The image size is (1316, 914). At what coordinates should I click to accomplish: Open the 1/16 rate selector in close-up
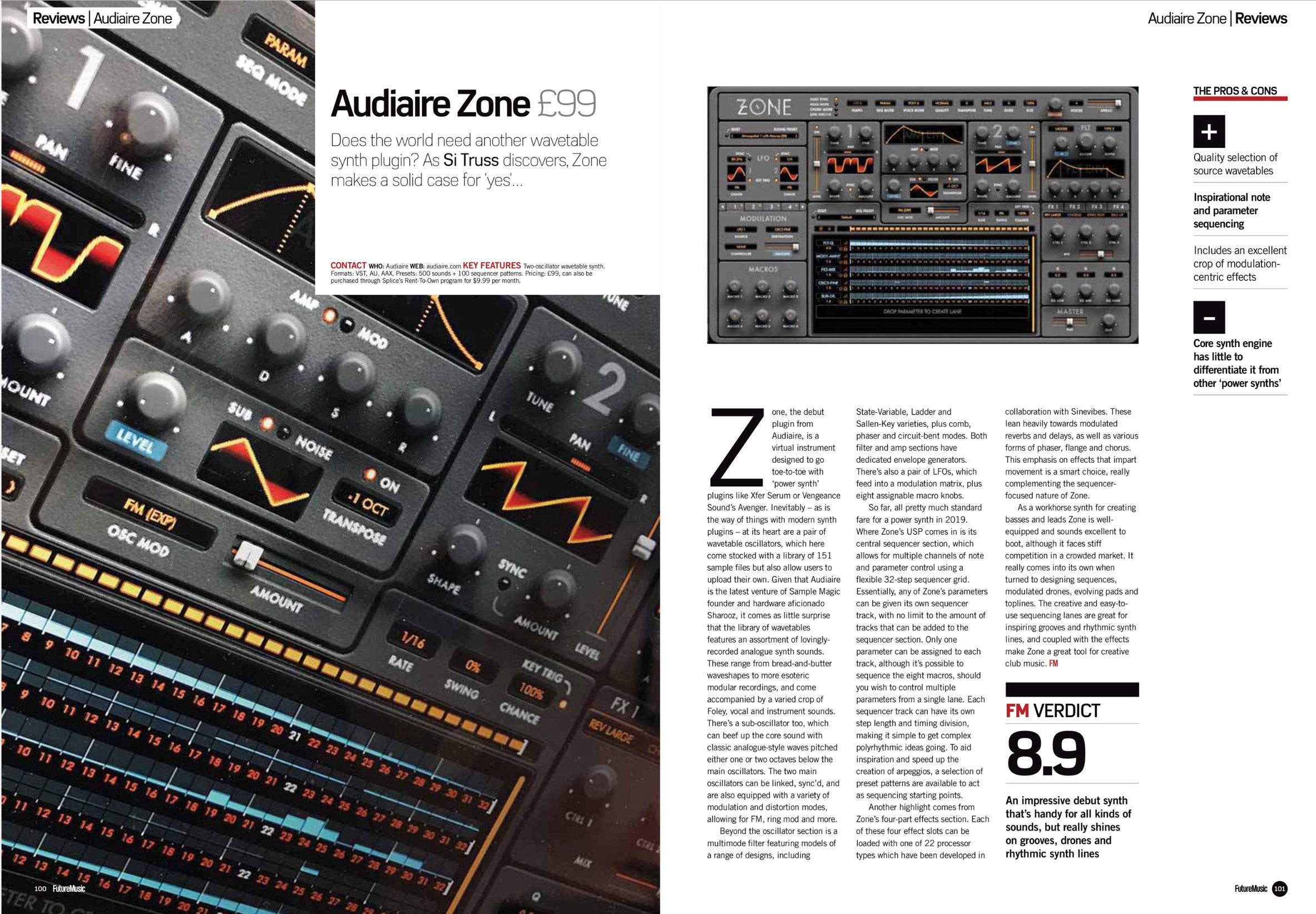[x=413, y=641]
